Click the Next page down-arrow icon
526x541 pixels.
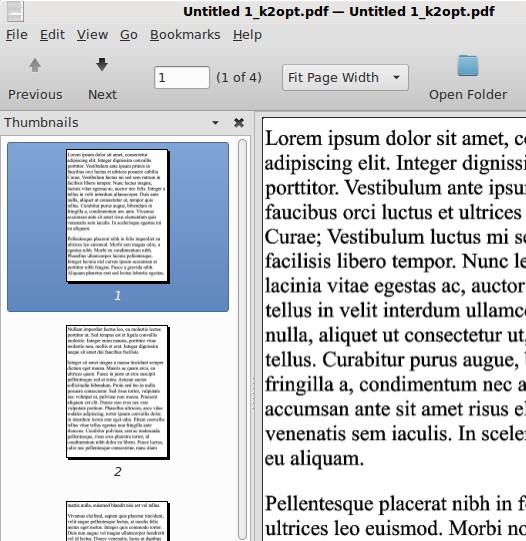[x=102, y=65]
